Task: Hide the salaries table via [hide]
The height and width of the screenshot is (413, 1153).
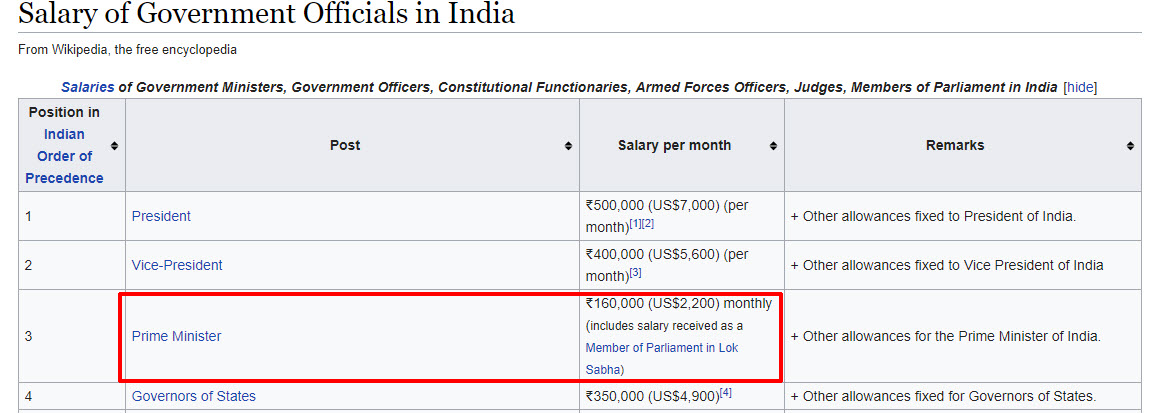Action: (1080, 87)
